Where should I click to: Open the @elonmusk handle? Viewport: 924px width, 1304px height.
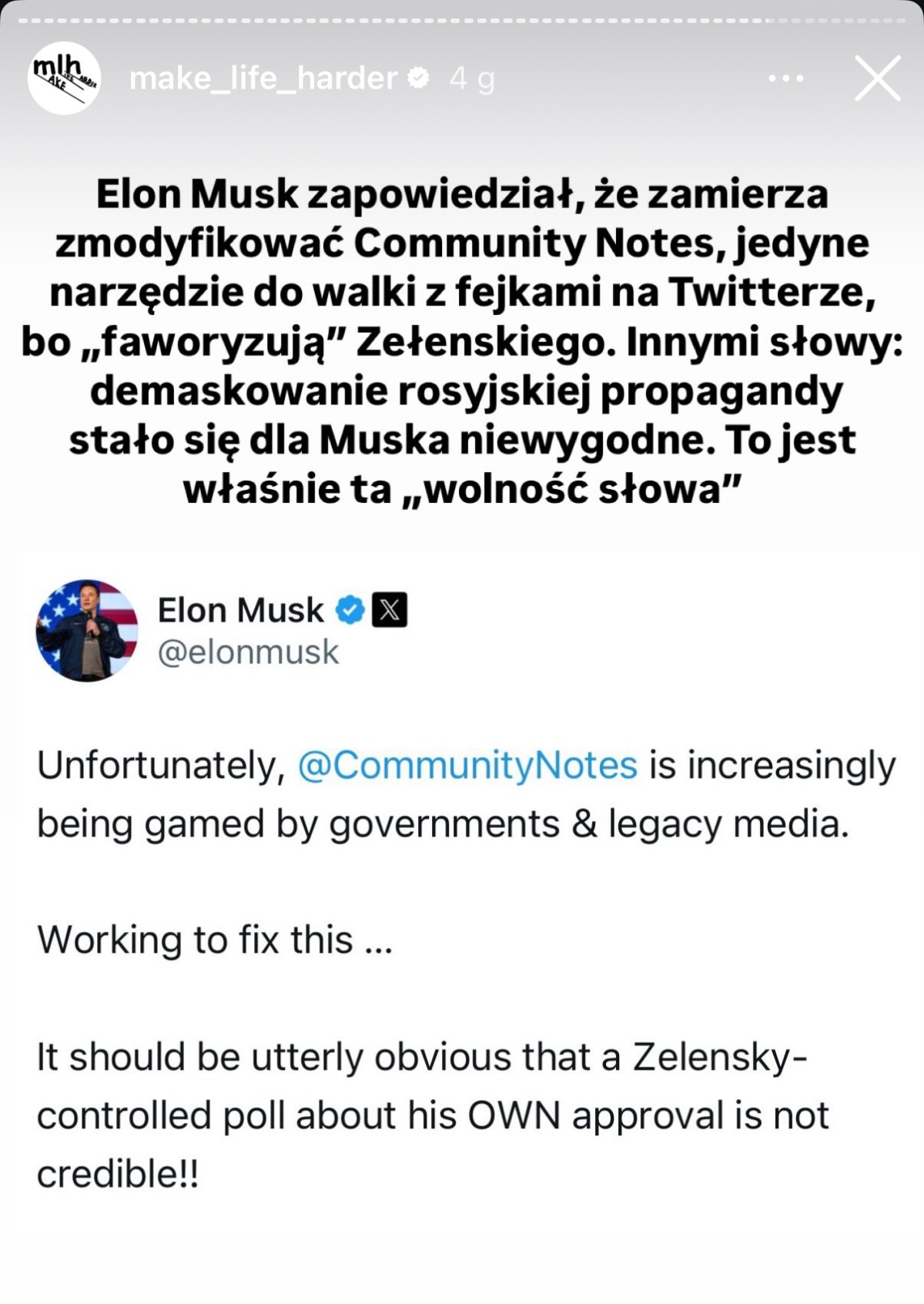(248, 652)
